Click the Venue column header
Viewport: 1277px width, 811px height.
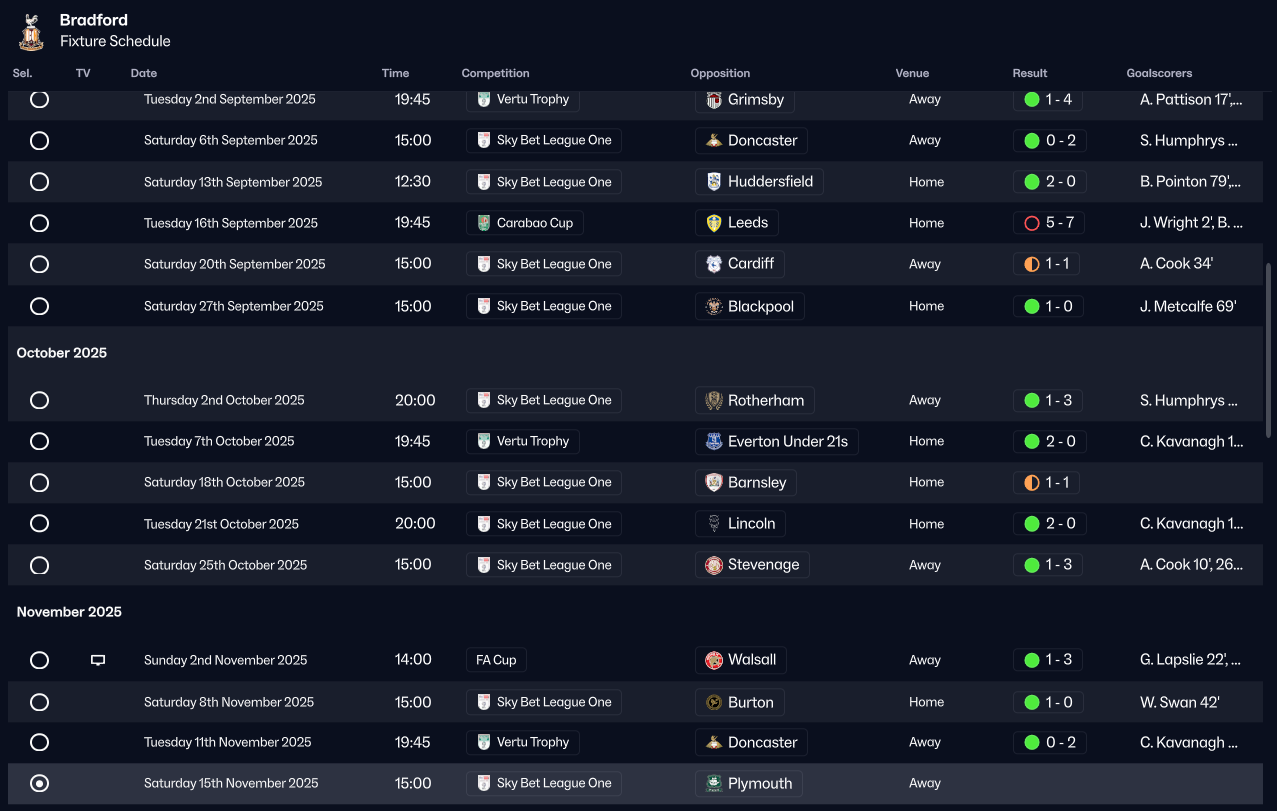[912, 73]
